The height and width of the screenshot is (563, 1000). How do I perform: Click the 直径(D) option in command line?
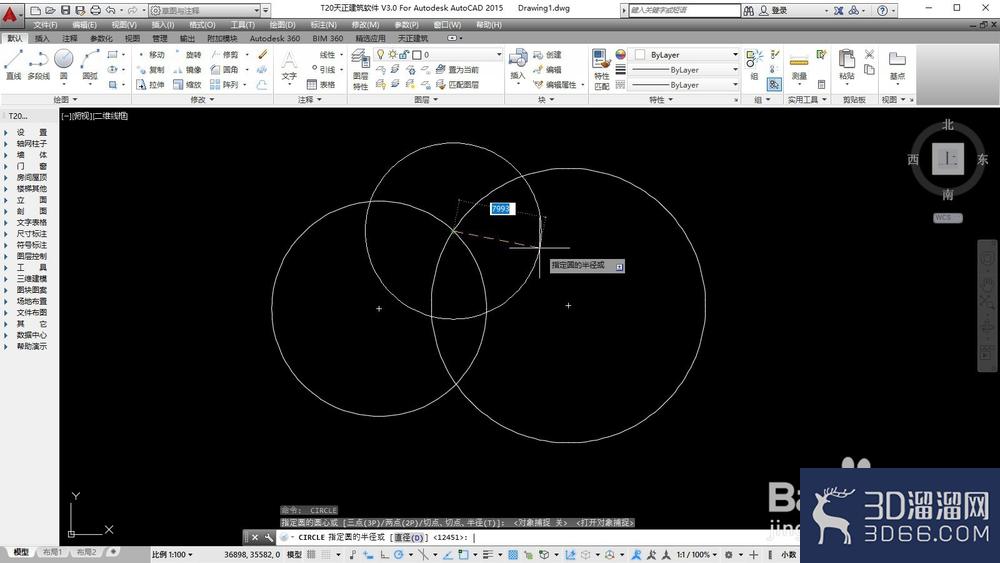(x=409, y=537)
